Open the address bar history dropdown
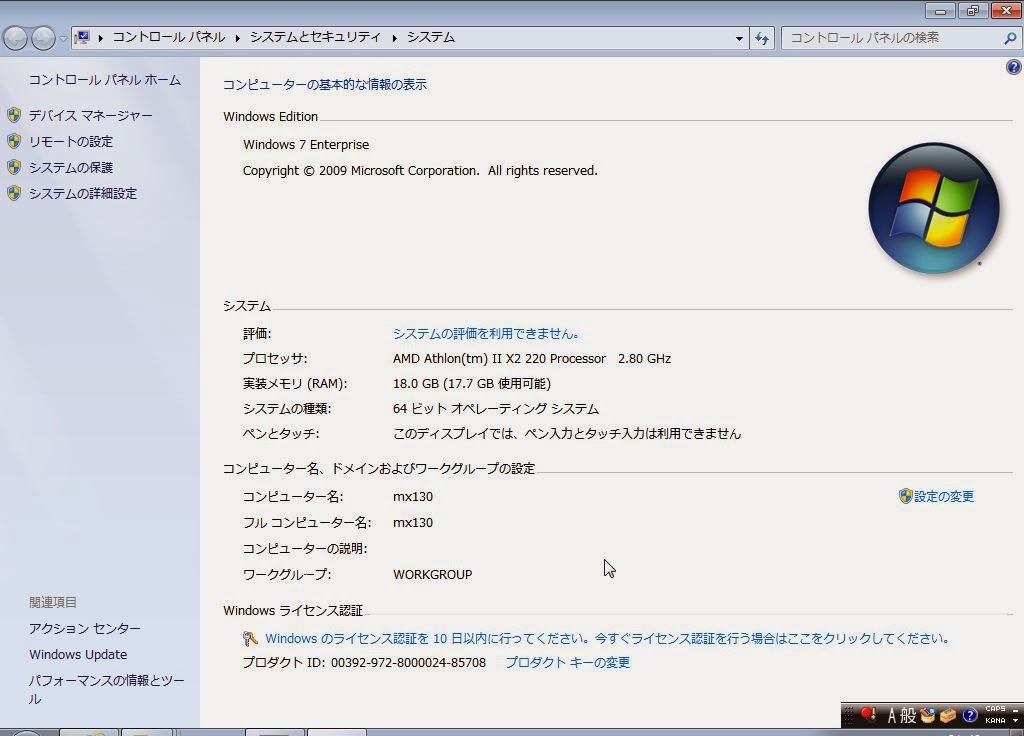Screen dimensions: 1024x736 [x=739, y=38]
